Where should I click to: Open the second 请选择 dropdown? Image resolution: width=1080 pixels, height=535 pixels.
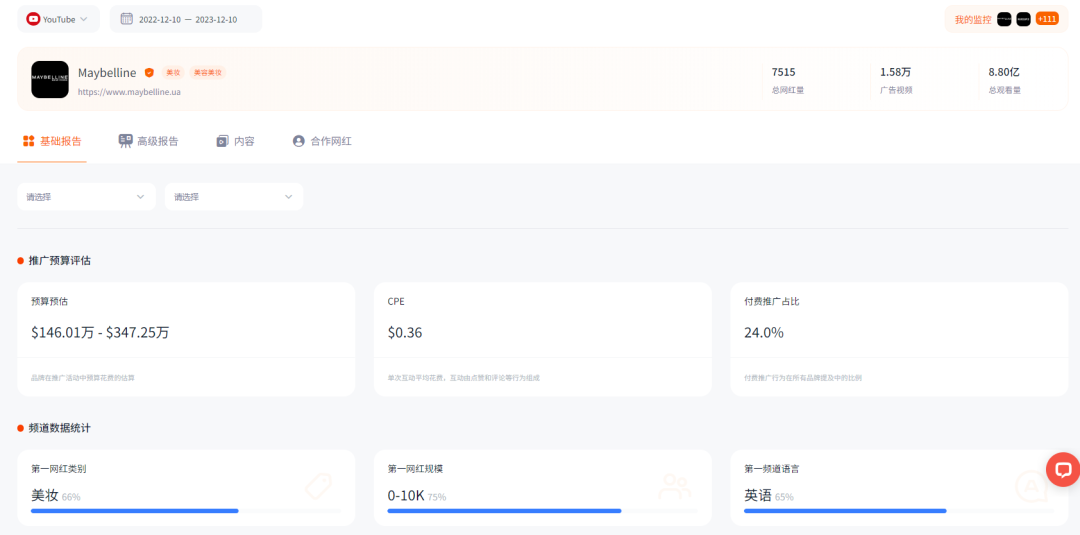coord(234,197)
